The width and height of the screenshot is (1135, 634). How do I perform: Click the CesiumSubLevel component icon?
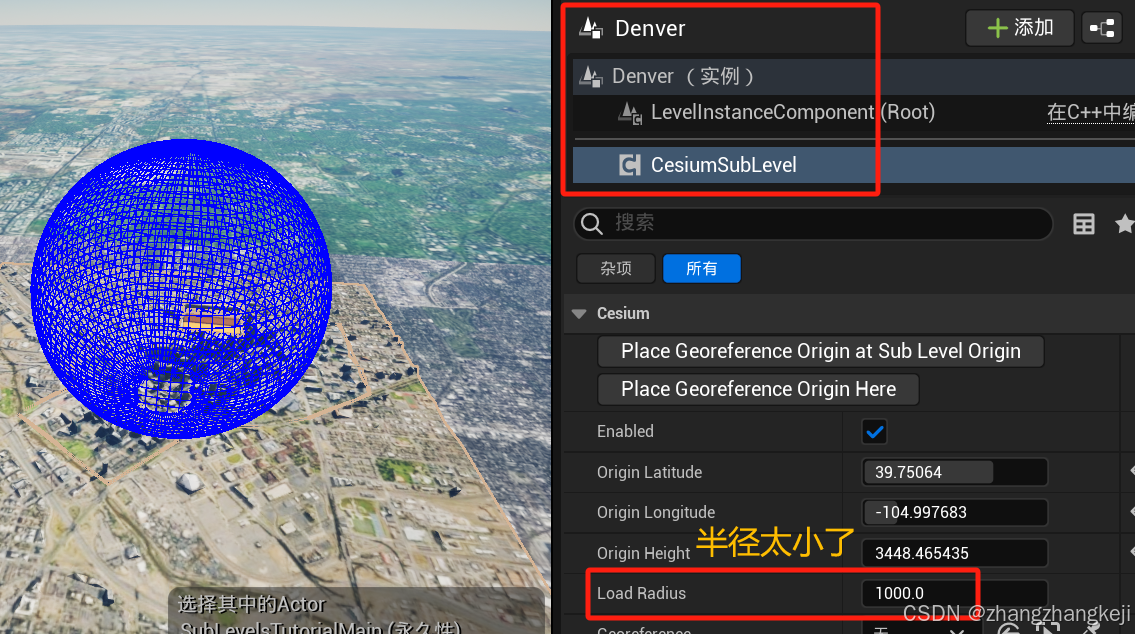coord(630,165)
